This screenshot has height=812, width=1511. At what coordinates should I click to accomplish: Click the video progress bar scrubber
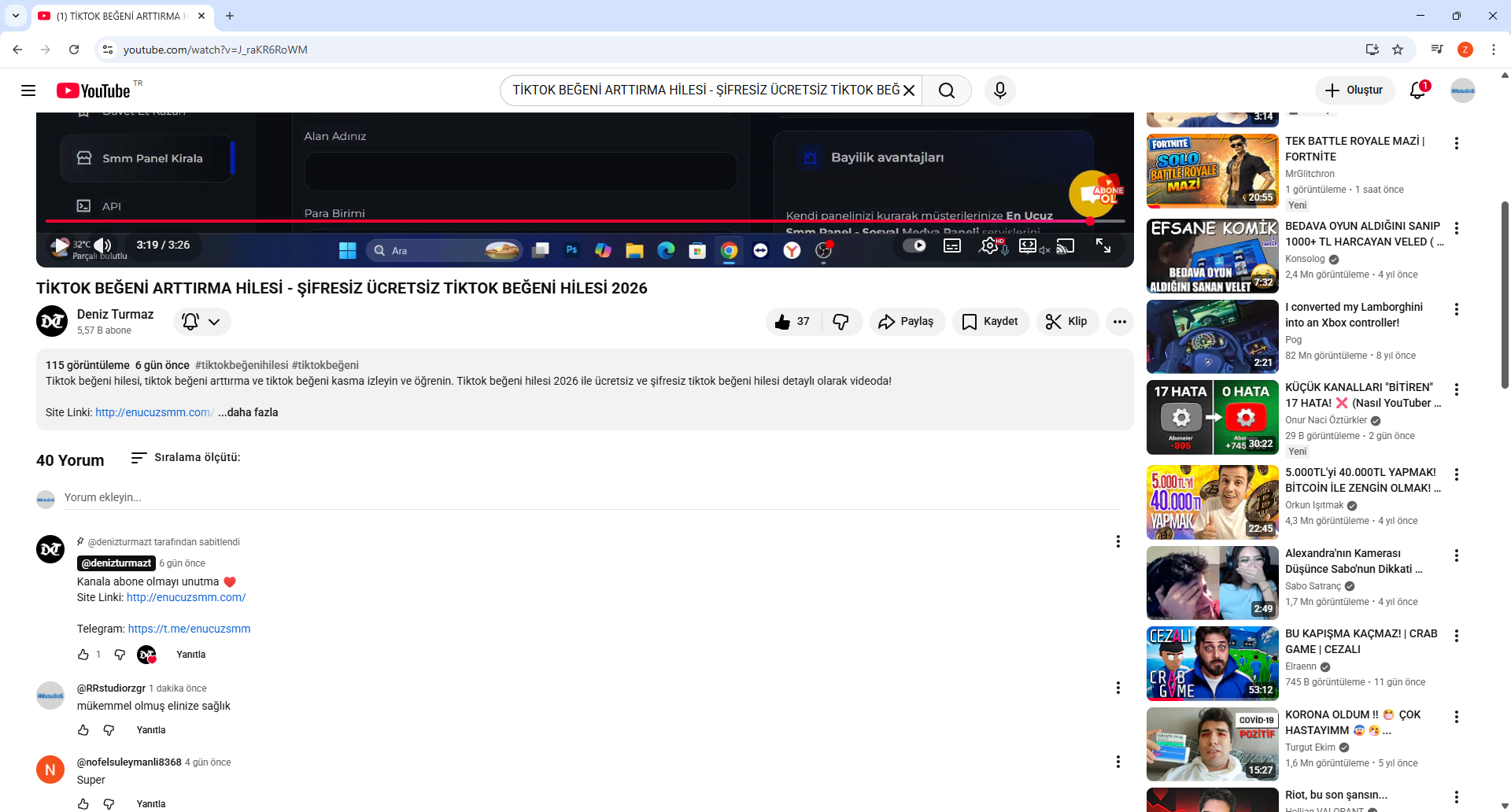1090,221
